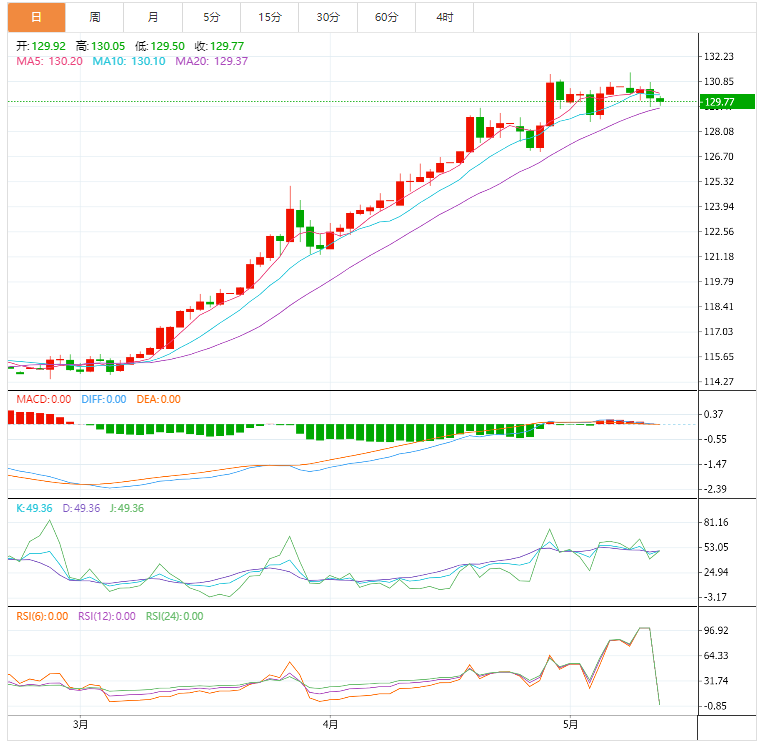This screenshot has height=746, width=764.
Task: Click the MACD: 0.00 indicator label
Action: (x=41, y=399)
